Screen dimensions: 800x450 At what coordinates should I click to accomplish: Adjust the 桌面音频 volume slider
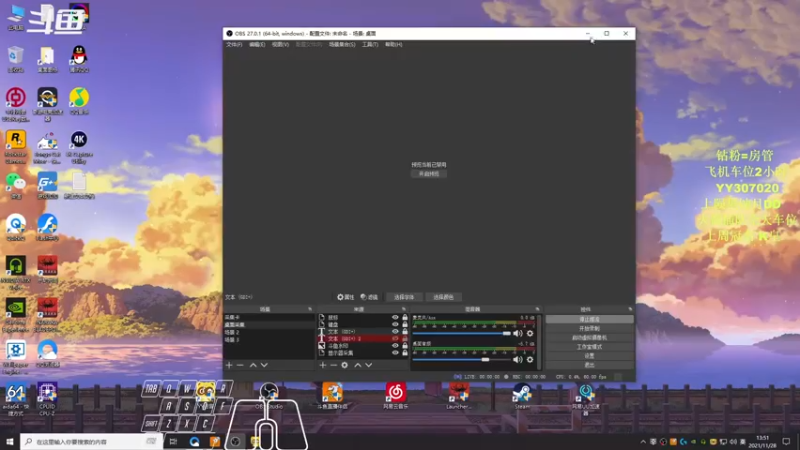(x=462, y=360)
